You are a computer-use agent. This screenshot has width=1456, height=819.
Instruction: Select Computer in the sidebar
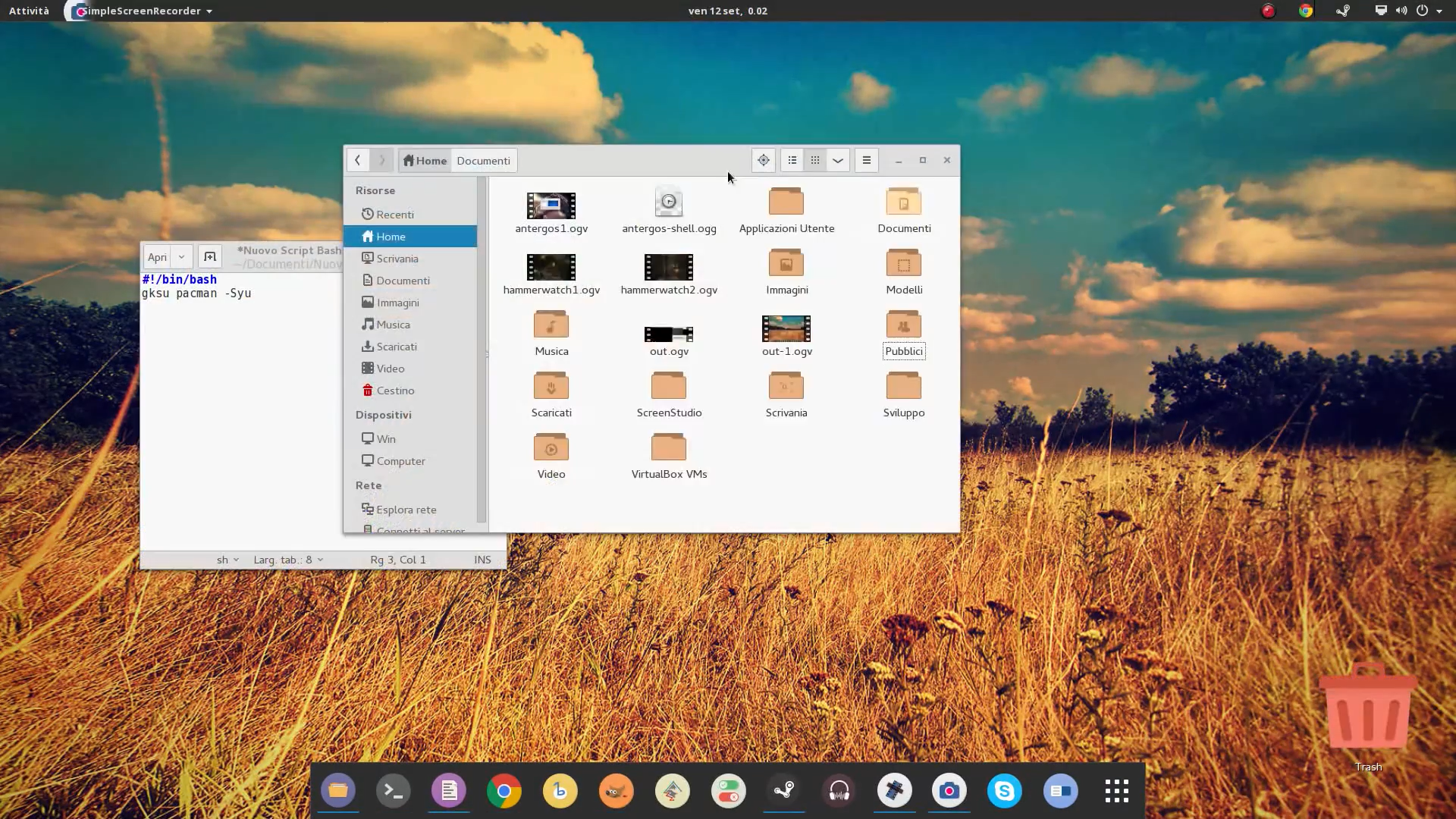tap(410, 461)
